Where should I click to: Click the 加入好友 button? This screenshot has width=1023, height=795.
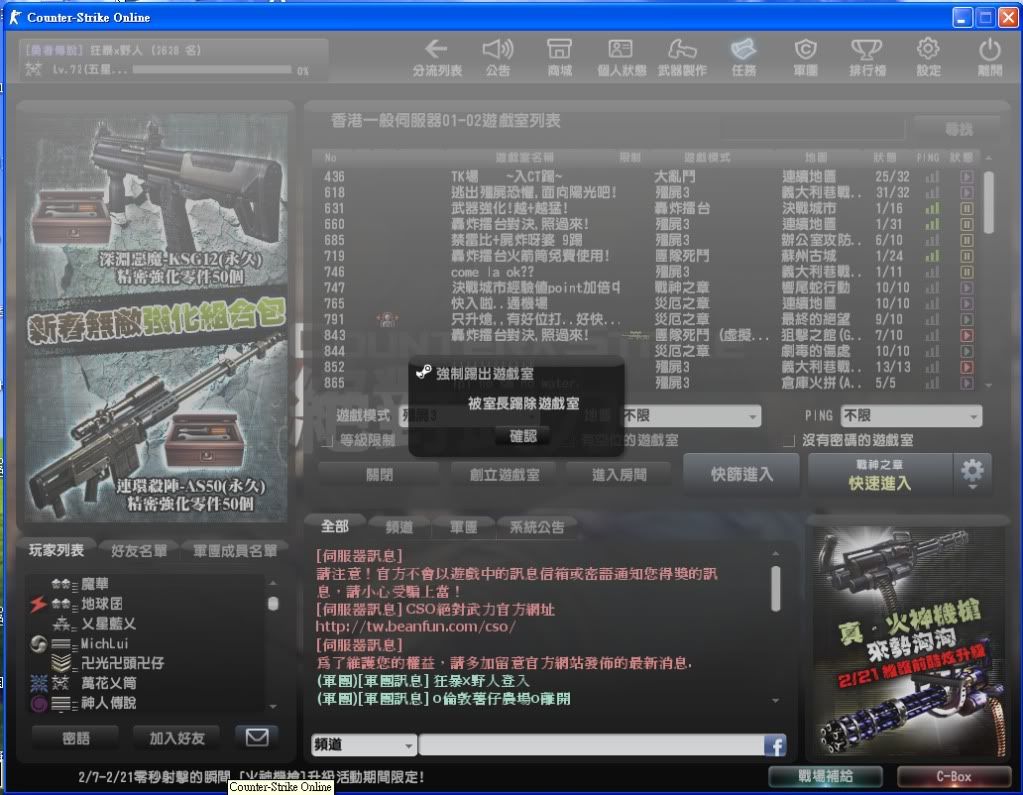[177, 738]
